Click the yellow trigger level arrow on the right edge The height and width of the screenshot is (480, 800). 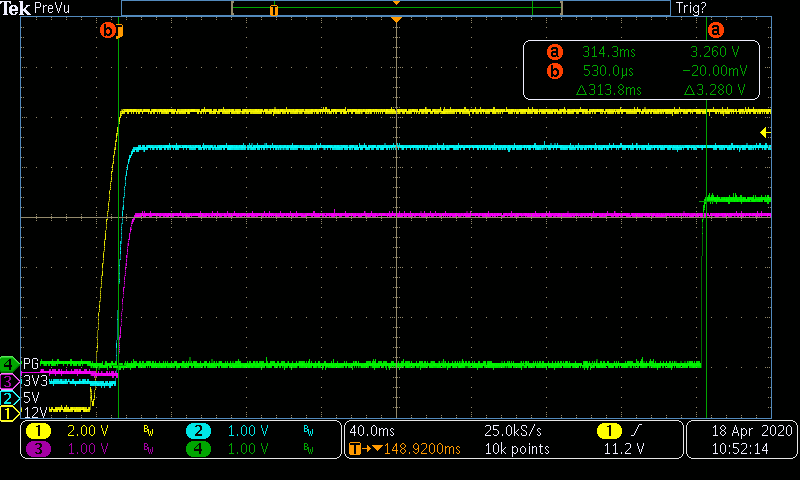click(x=765, y=132)
